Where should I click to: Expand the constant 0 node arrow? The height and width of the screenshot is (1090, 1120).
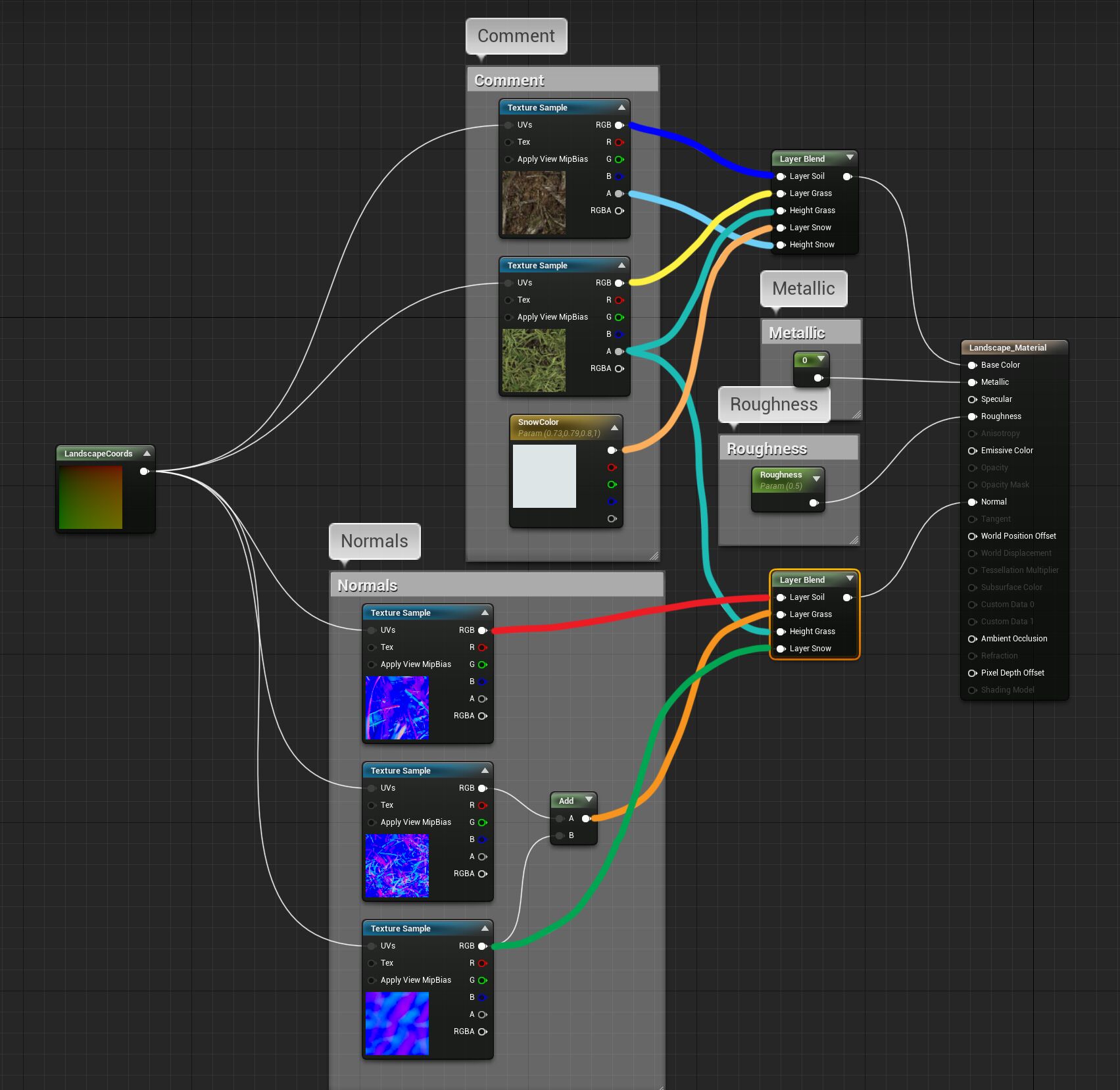(821, 359)
